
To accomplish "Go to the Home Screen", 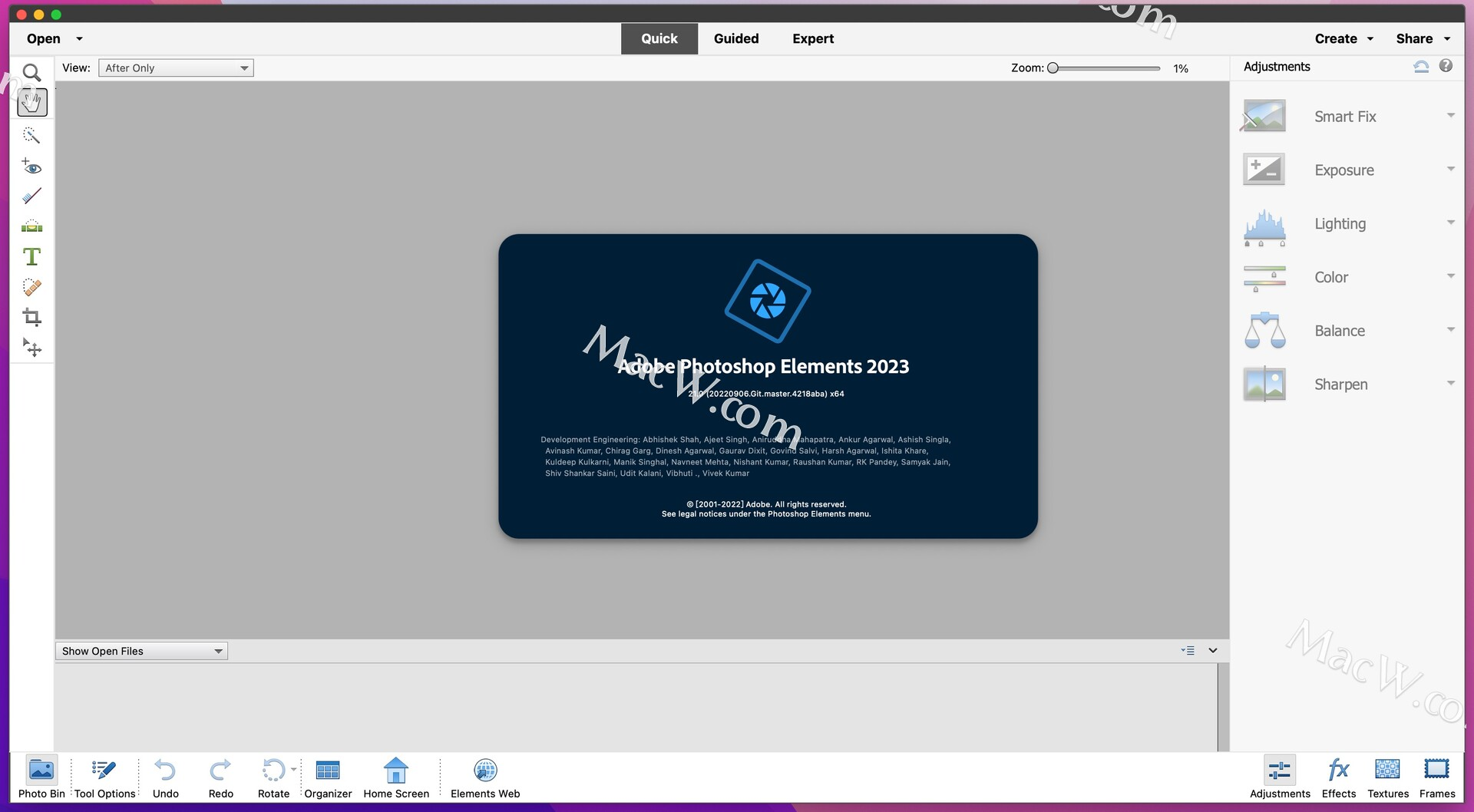I will click(396, 777).
